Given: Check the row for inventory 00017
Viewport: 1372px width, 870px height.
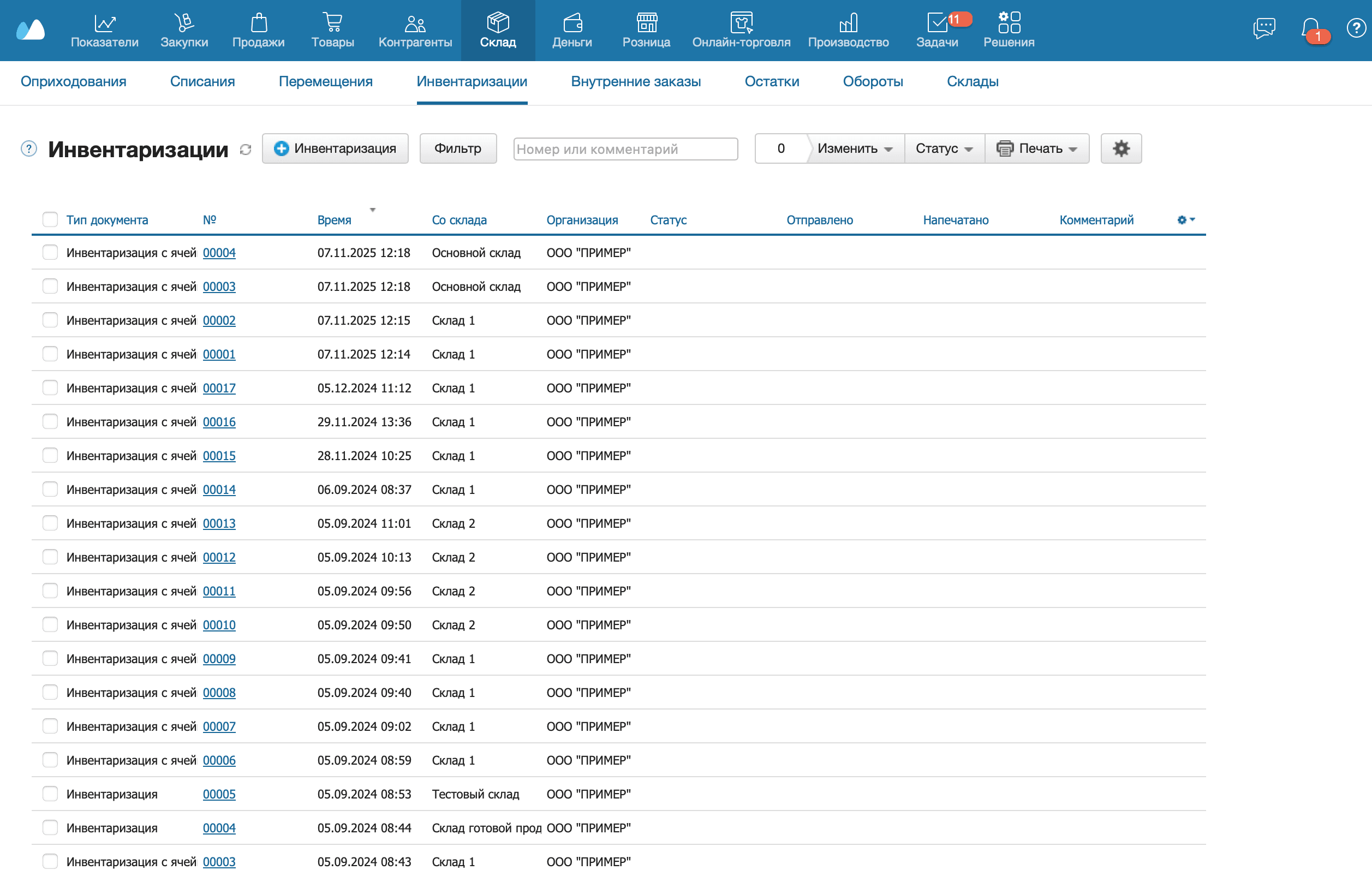Looking at the screenshot, I should click(50, 388).
